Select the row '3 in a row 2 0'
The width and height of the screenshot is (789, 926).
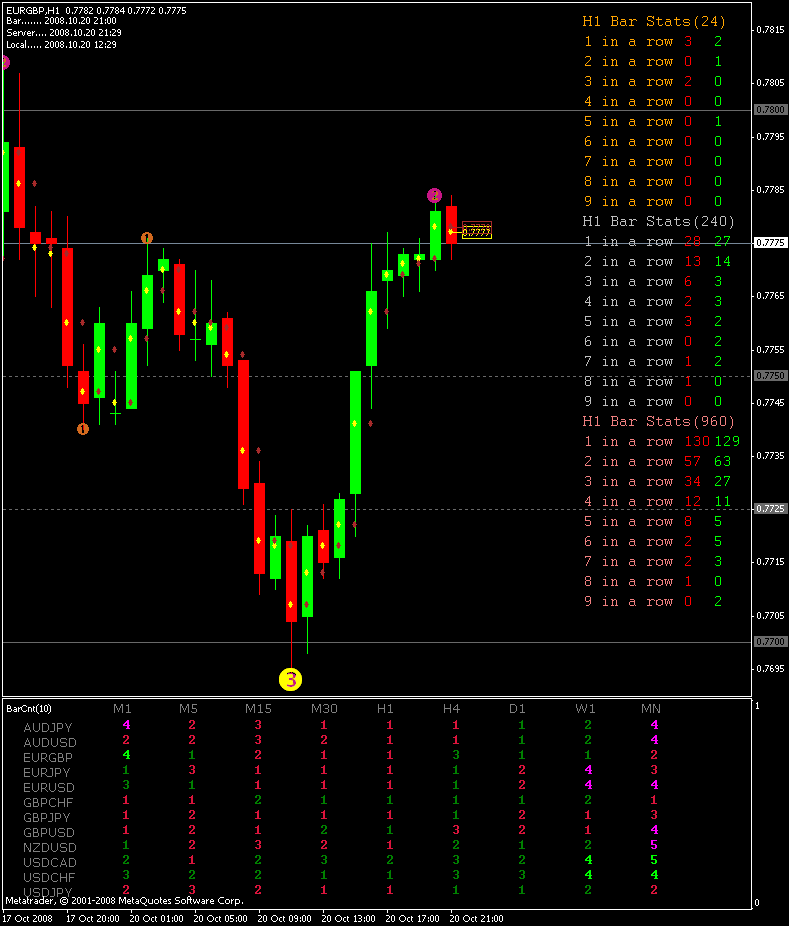pyautogui.click(x=653, y=81)
